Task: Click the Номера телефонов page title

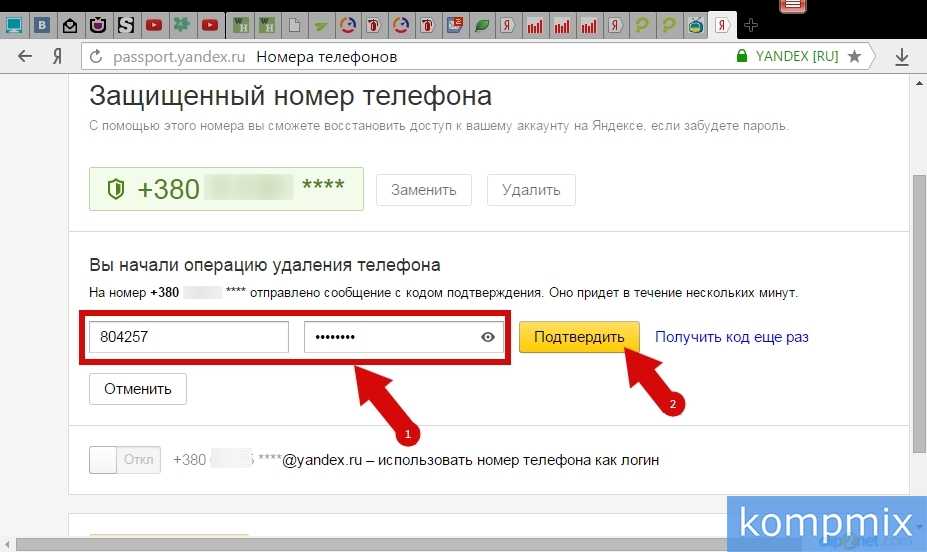Action: click(326, 57)
